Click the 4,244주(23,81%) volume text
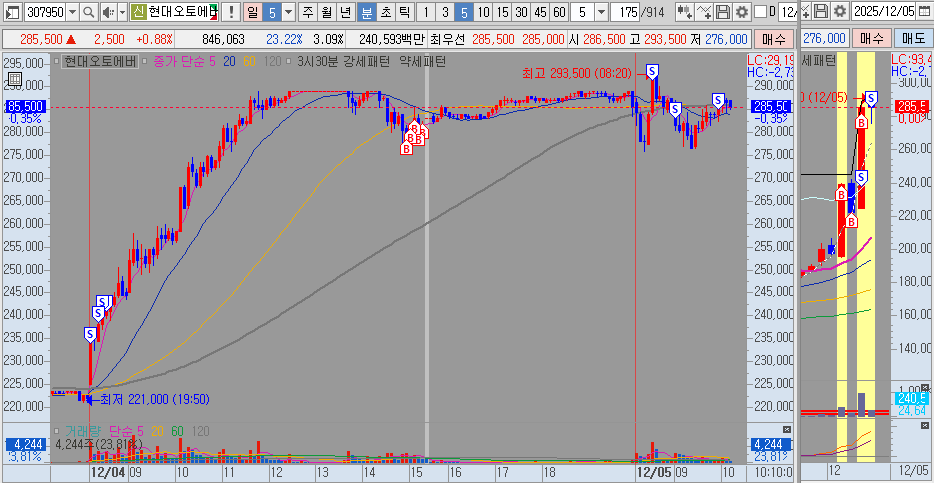 (98, 443)
